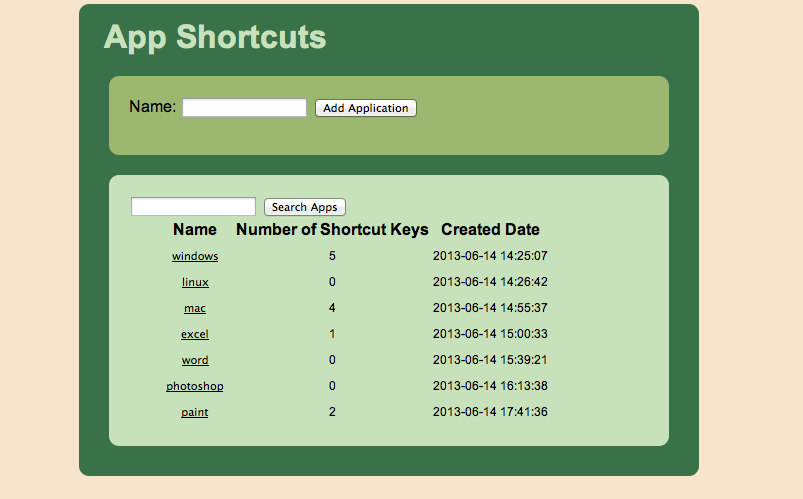
Task: Click the Add Application button
Action: pos(366,108)
